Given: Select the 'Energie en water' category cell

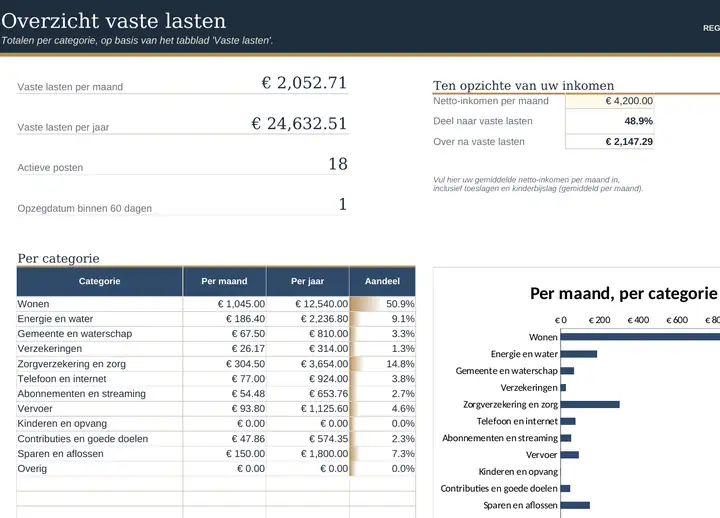Looking at the screenshot, I should (x=100, y=319).
